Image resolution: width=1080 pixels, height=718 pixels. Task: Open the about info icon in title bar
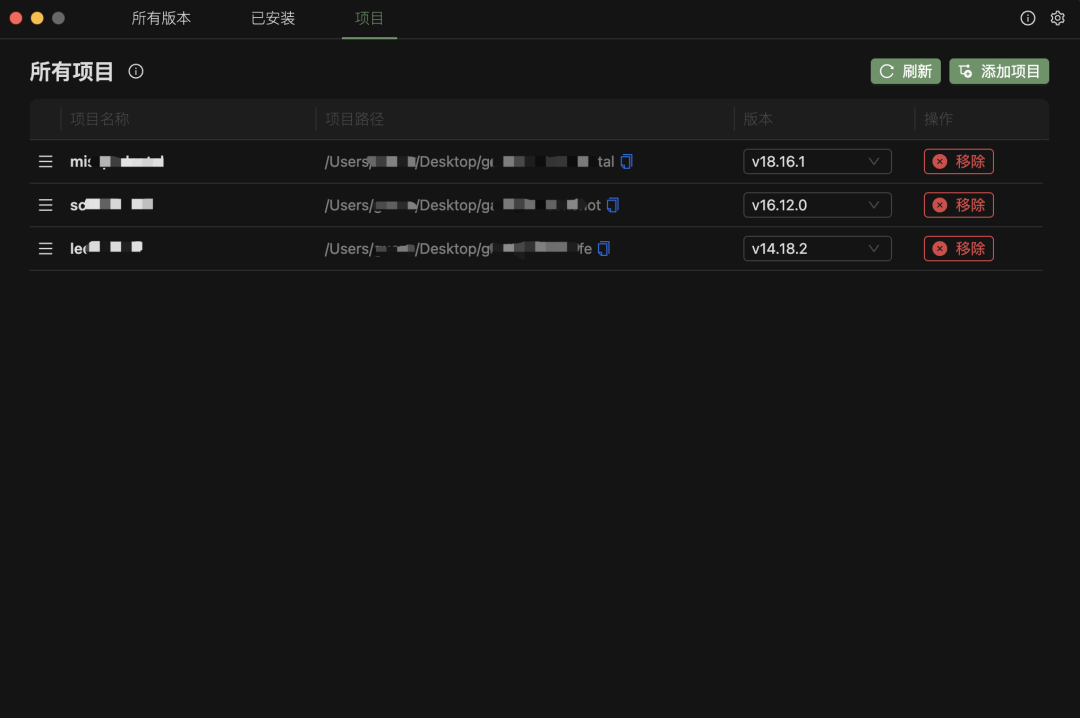(1027, 18)
